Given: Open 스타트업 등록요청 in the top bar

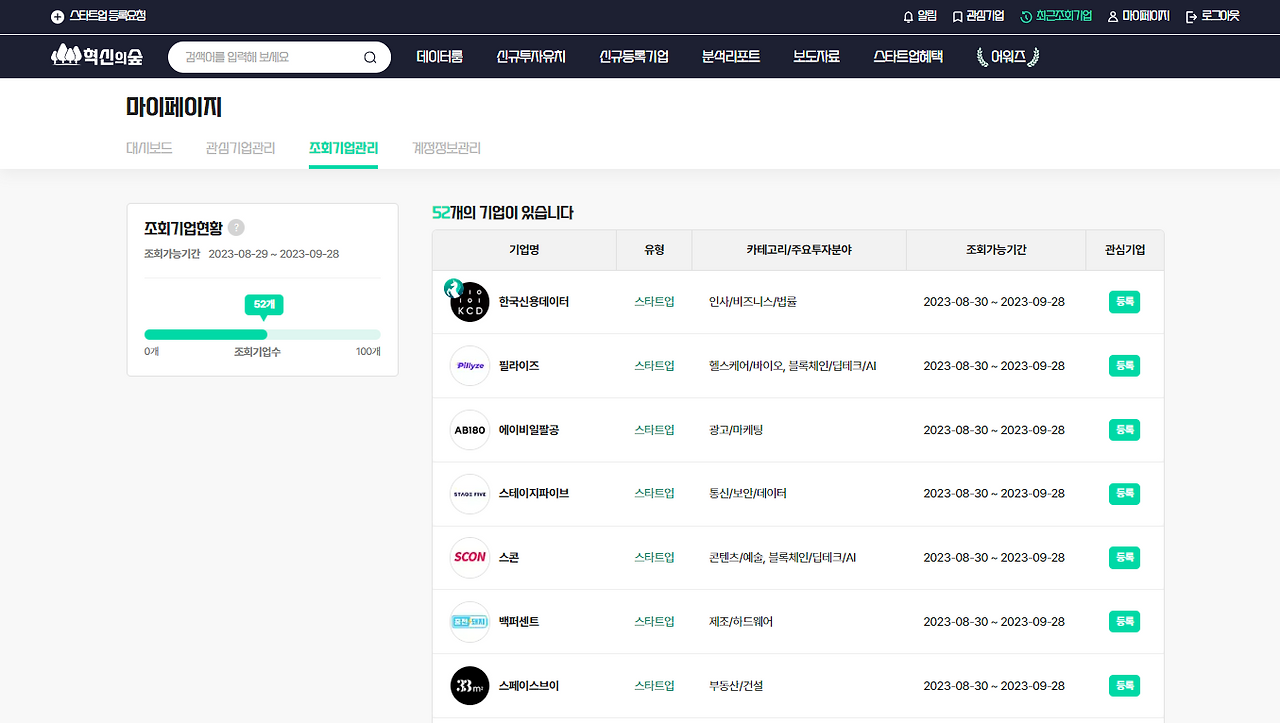Looking at the screenshot, I should 98,16.
